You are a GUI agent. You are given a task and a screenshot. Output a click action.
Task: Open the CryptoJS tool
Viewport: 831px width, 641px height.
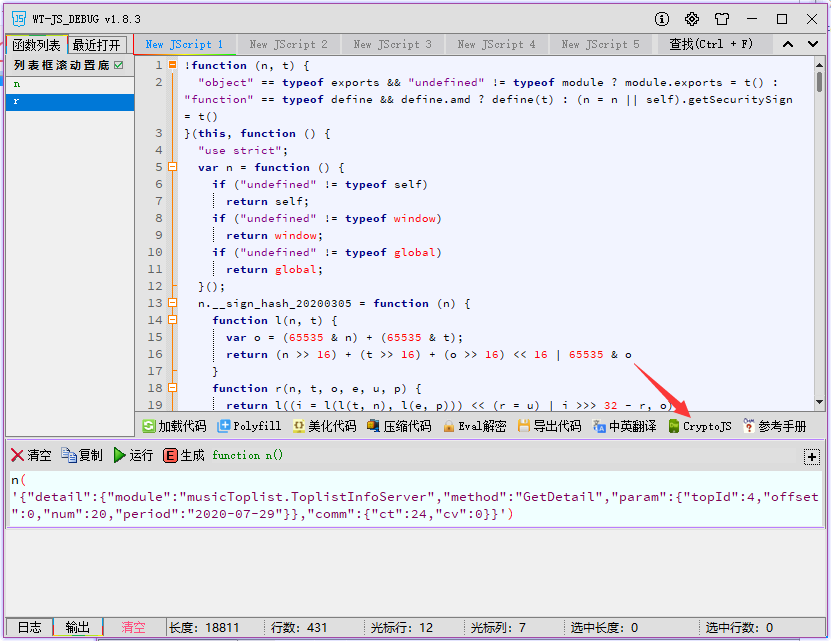coord(700,426)
